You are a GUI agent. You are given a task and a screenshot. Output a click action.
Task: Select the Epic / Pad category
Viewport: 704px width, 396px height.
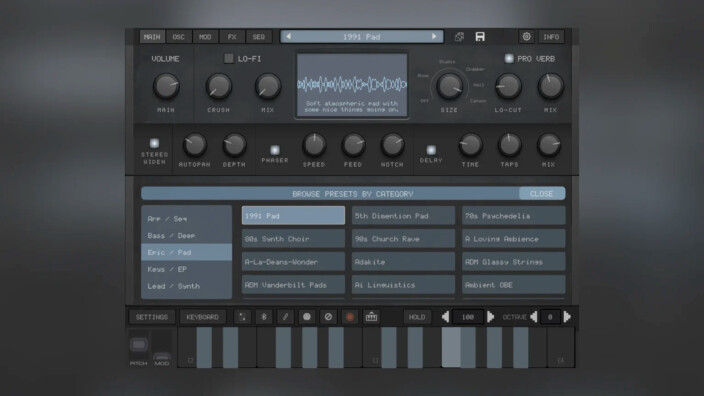click(186, 252)
